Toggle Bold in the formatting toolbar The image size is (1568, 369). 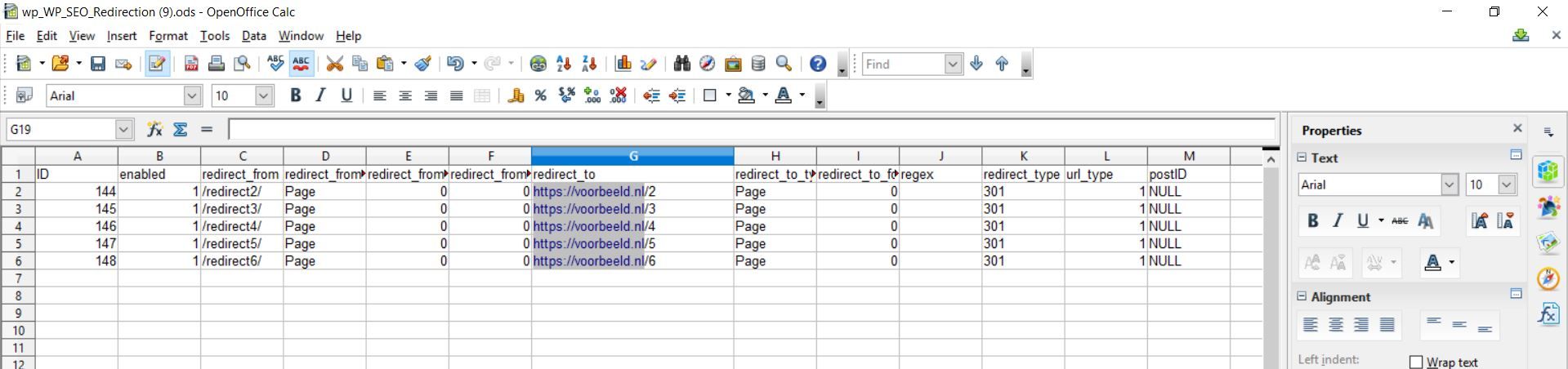(295, 96)
